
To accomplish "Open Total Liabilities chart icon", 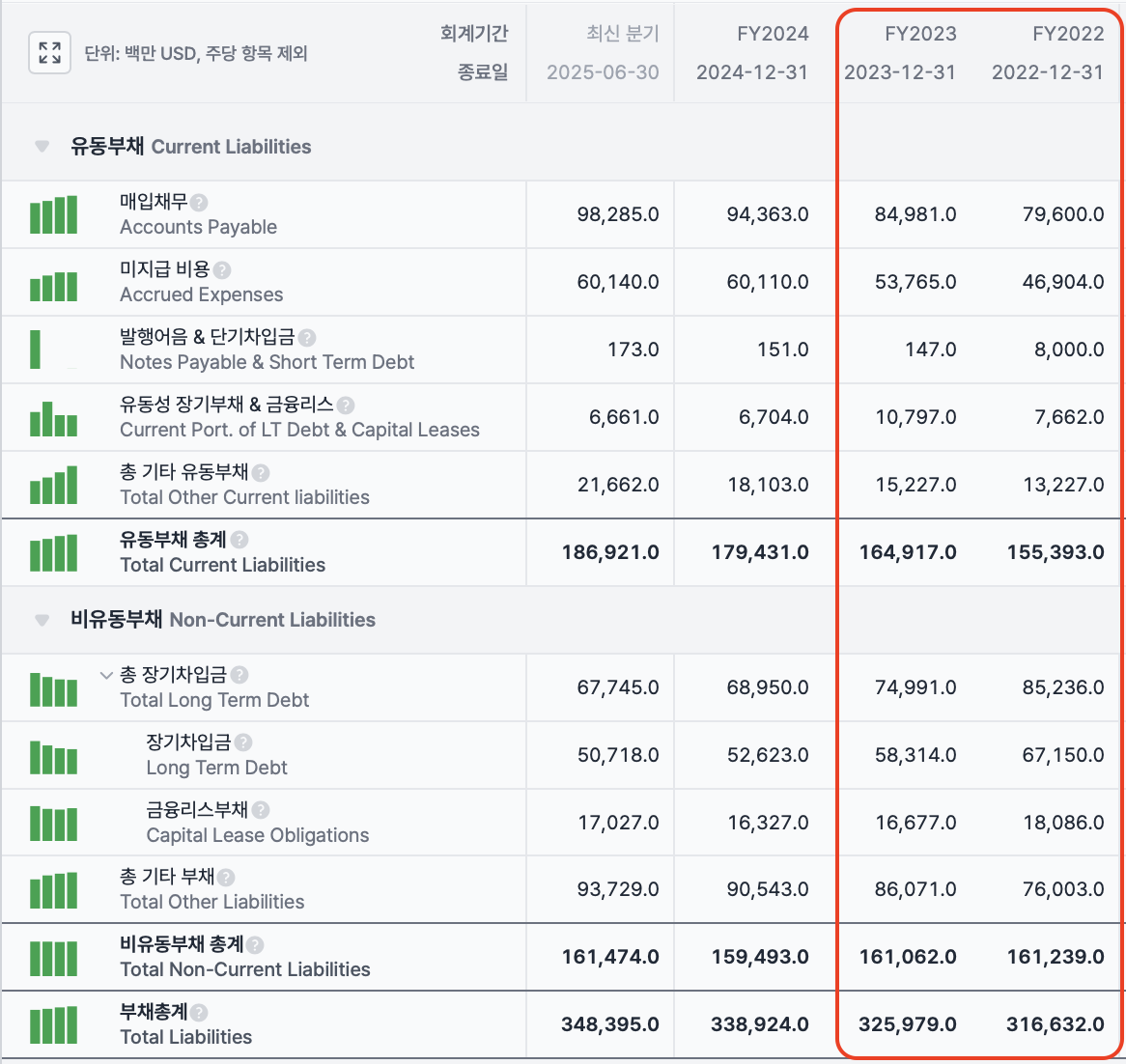I will point(53,1025).
